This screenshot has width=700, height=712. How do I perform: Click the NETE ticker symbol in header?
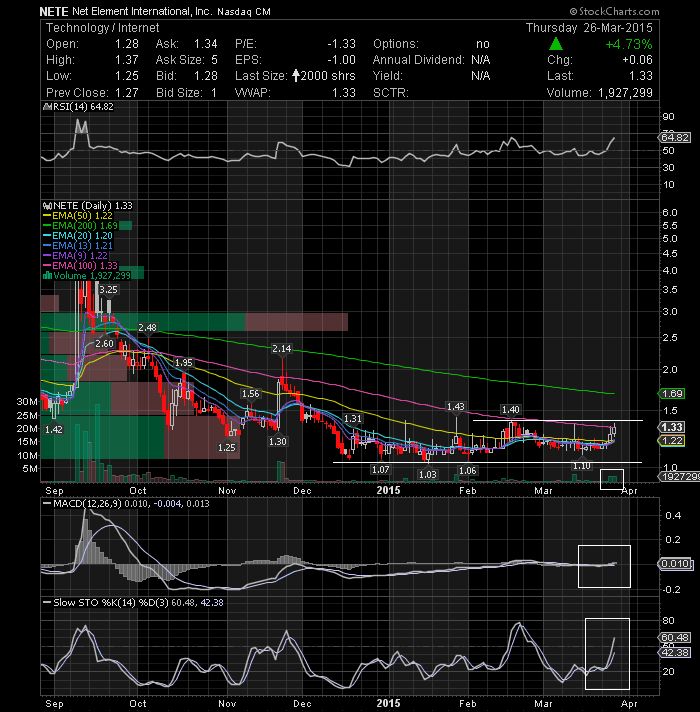(54, 12)
